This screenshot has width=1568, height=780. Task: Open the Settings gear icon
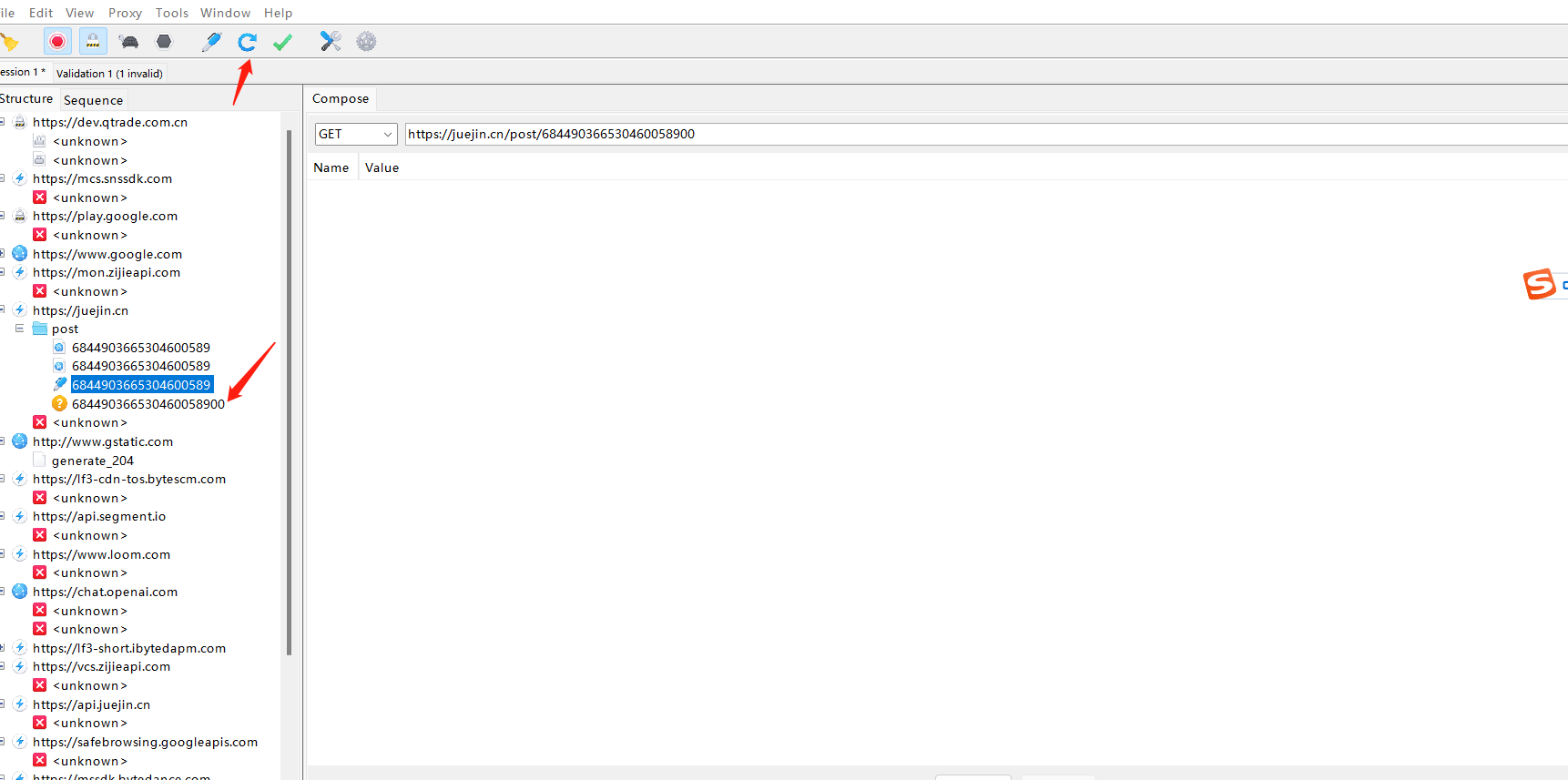point(366,41)
